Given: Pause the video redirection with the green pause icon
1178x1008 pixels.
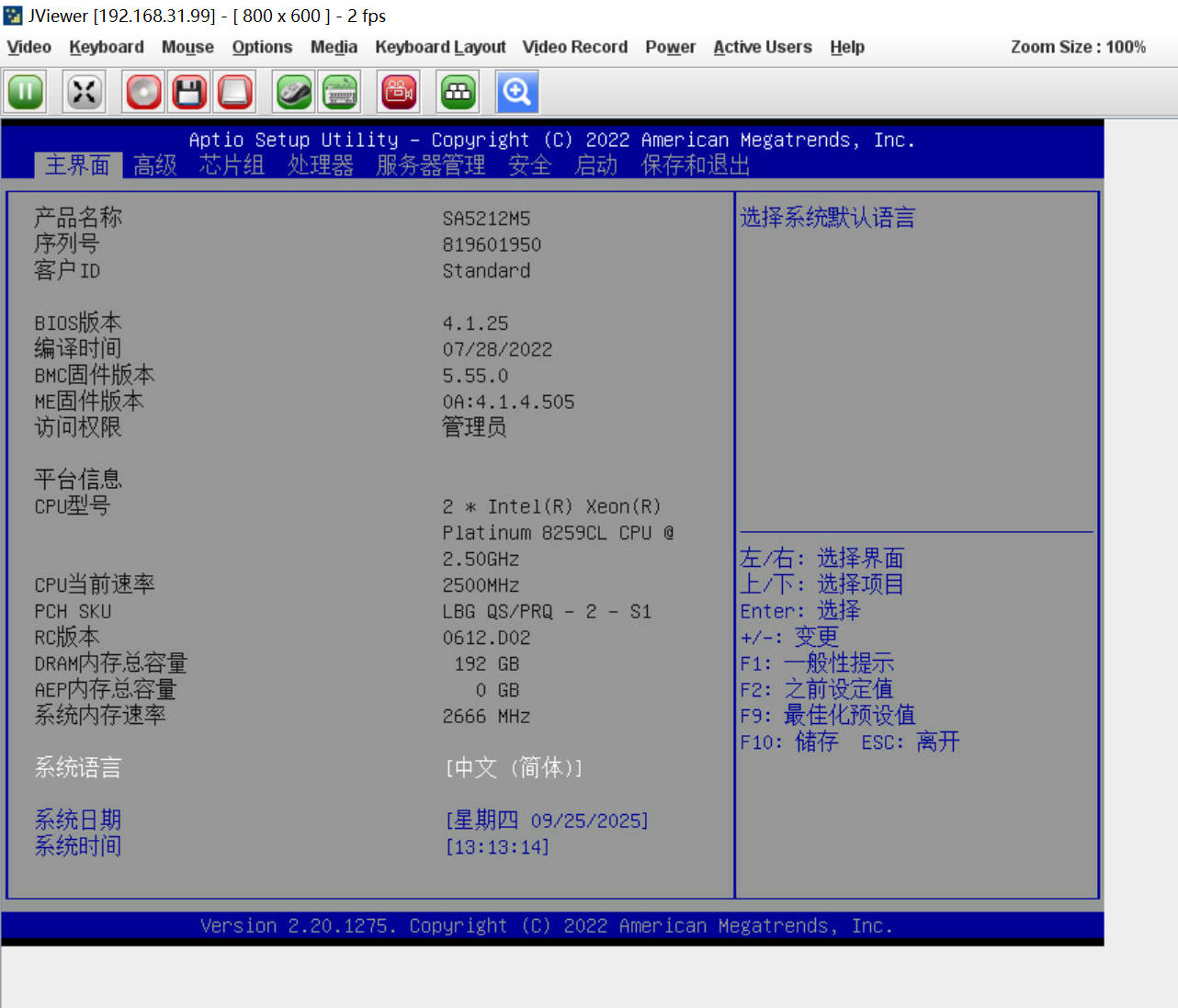Looking at the screenshot, I should [26, 92].
